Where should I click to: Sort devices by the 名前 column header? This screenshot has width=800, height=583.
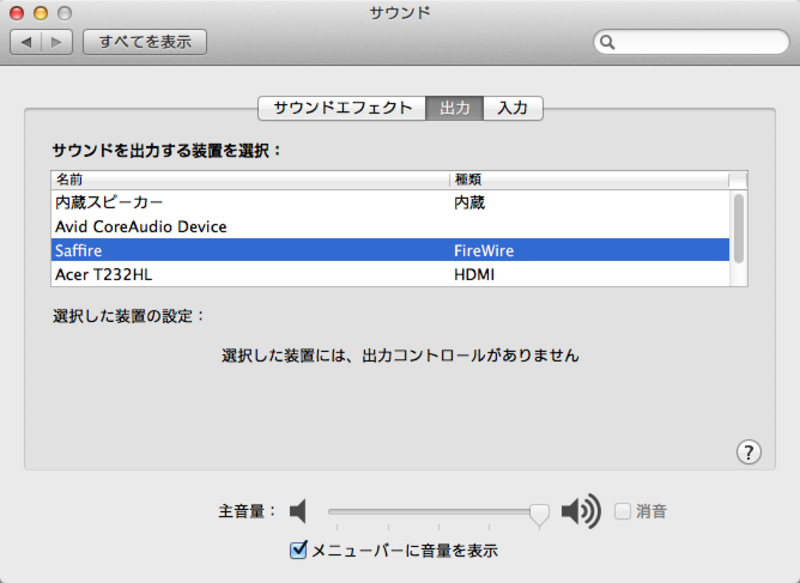(250, 180)
